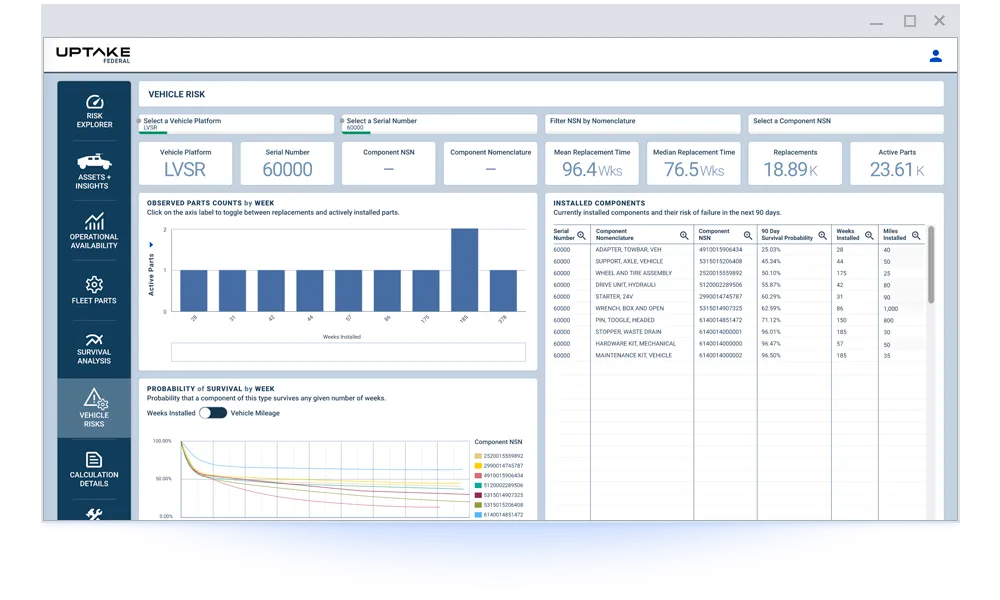This screenshot has height=600, width=1000.
Task: Select the ADAPTER, TOWBAR, VEH row
Action: (x=738, y=250)
